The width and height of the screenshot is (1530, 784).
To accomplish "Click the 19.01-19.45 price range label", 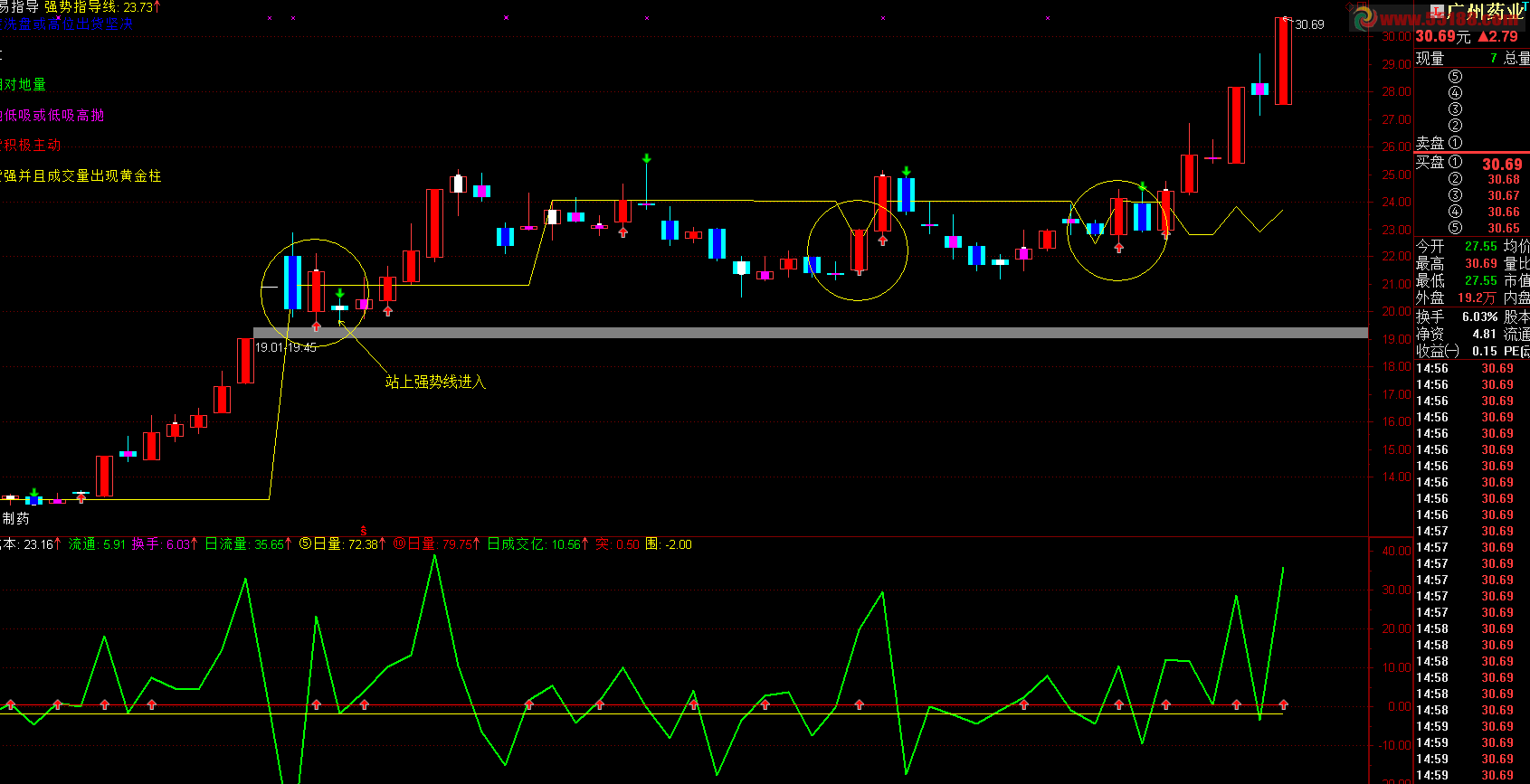I will [x=286, y=347].
